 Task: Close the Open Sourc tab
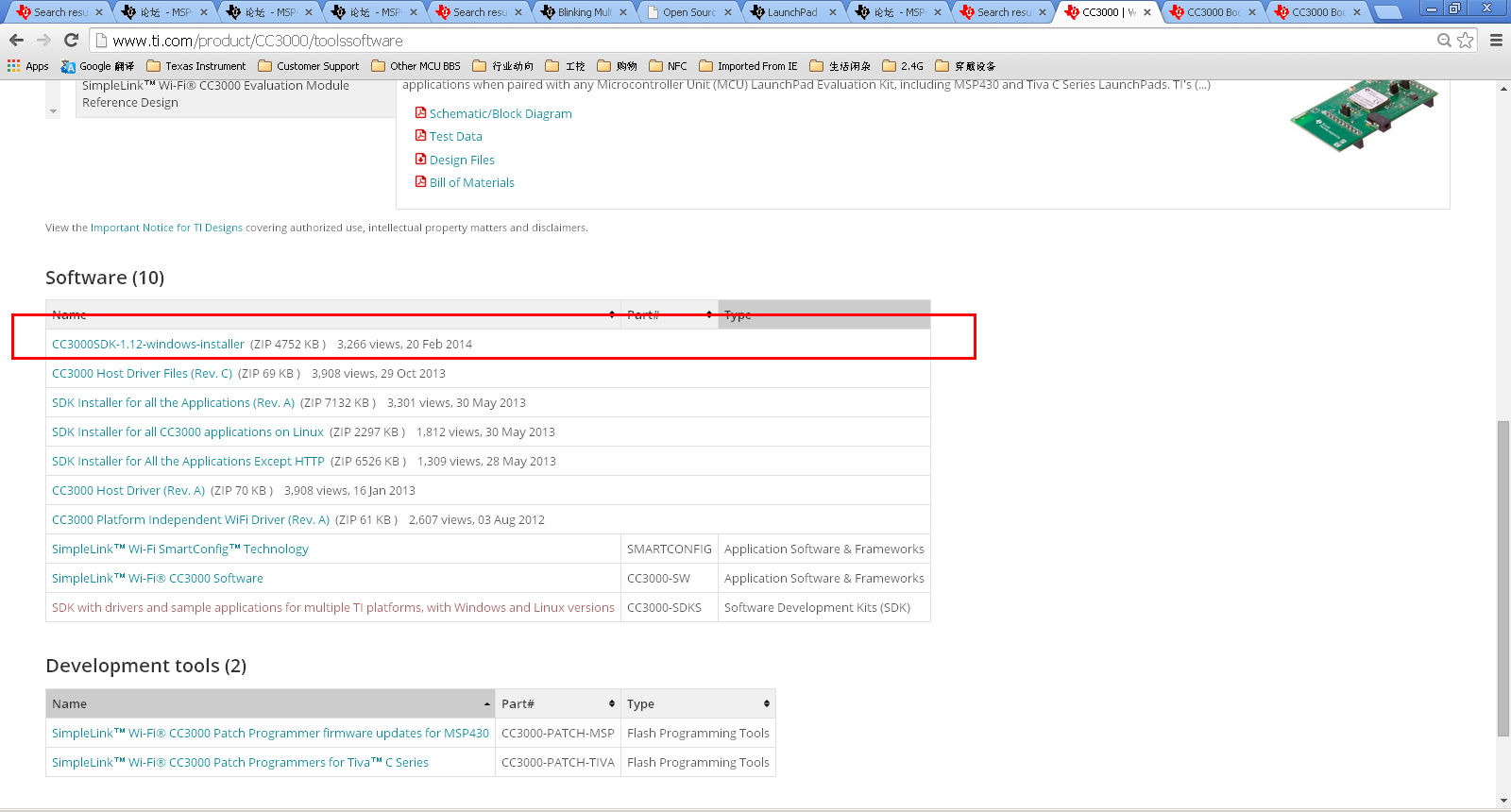728,12
